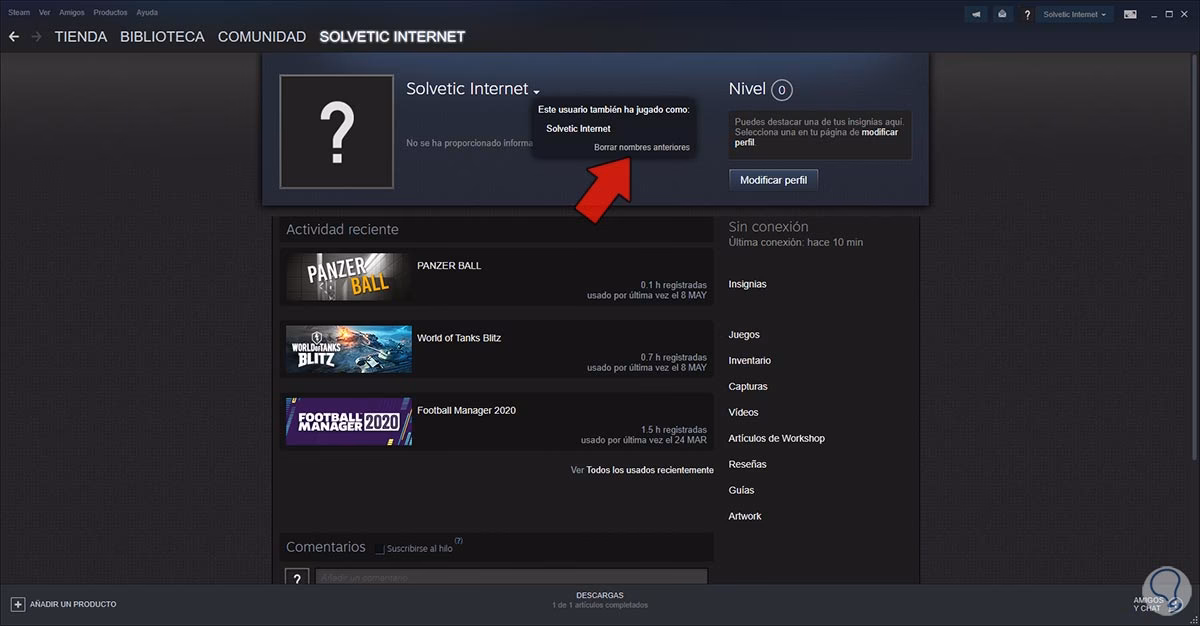Click Todos los usados recientemente link

(x=650, y=470)
